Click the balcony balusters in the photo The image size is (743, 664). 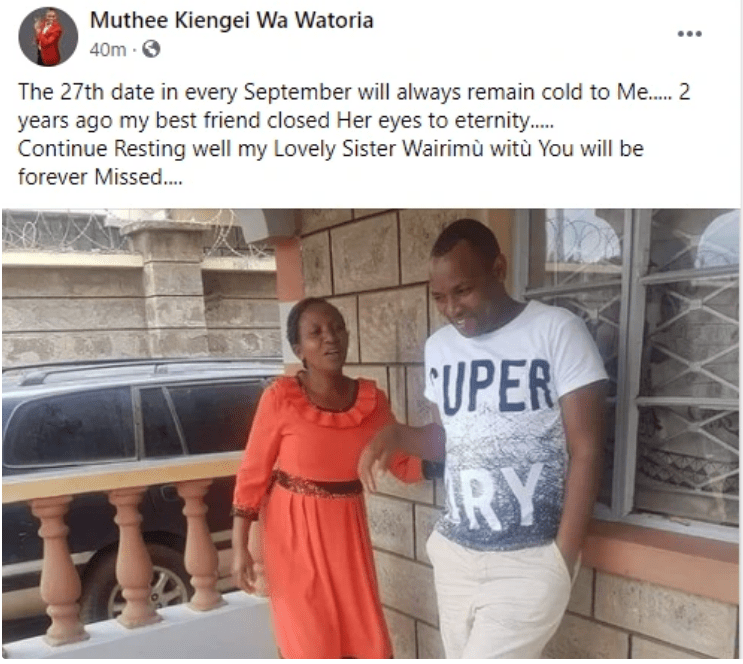[128, 555]
